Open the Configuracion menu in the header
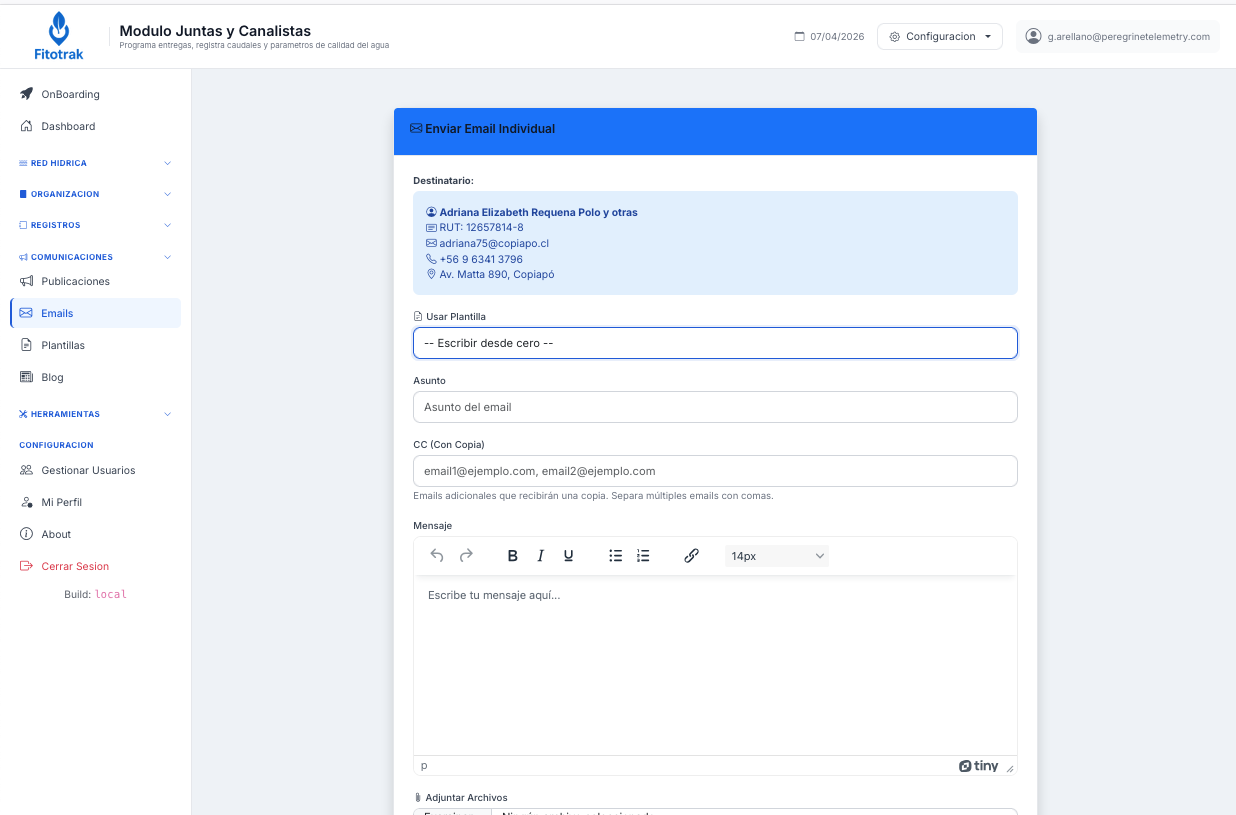The width and height of the screenshot is (1236, 815). click(939, 35)
